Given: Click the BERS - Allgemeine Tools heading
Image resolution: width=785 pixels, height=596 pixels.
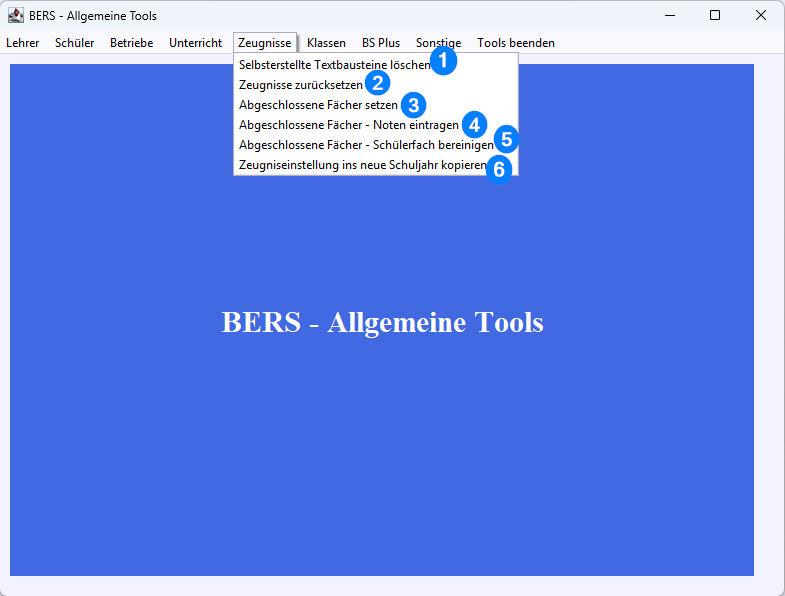Looking at the screenshot, I should click(382, 323).
